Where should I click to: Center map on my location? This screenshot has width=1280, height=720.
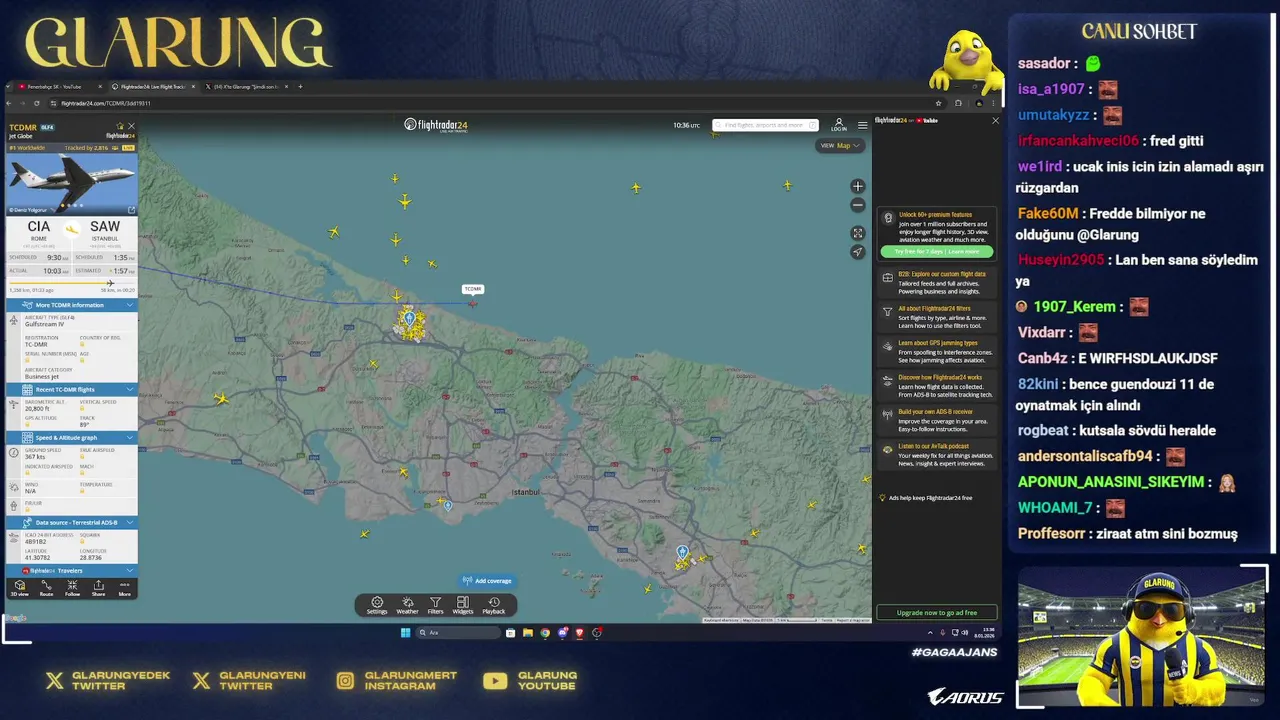point(857,252)
